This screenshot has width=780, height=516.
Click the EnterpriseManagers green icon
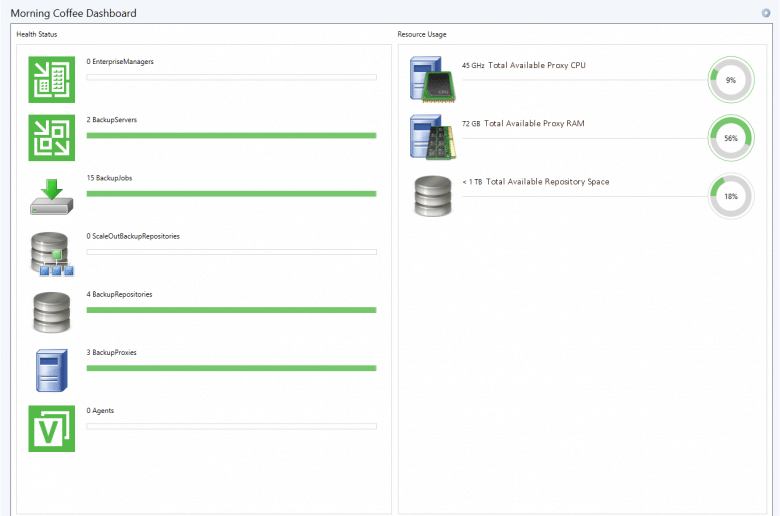click(52, 80)
